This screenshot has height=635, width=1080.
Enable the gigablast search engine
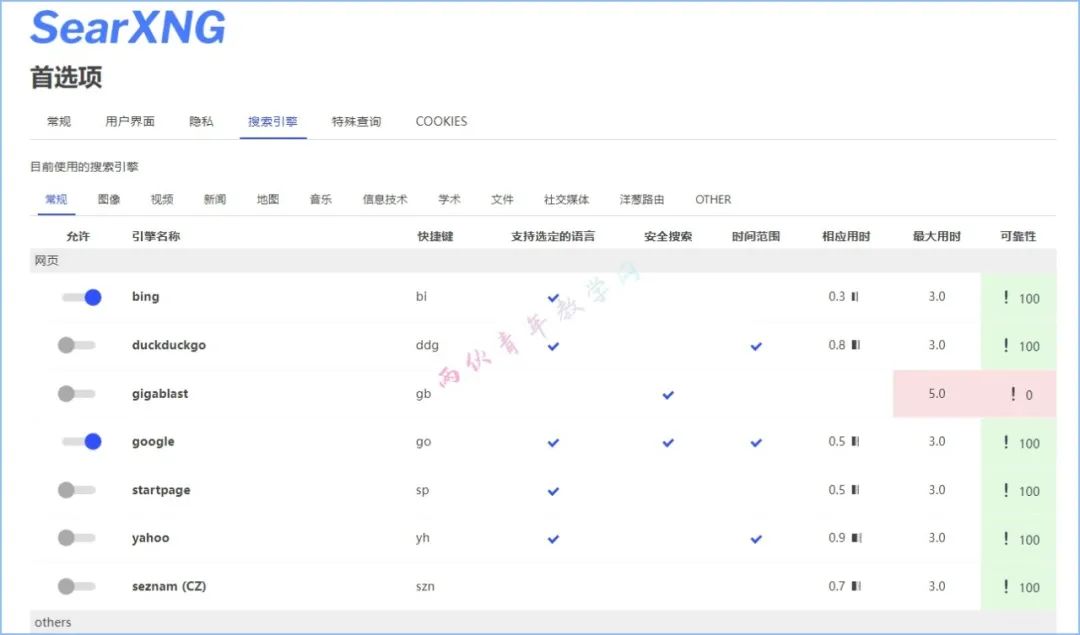(77, 394)
